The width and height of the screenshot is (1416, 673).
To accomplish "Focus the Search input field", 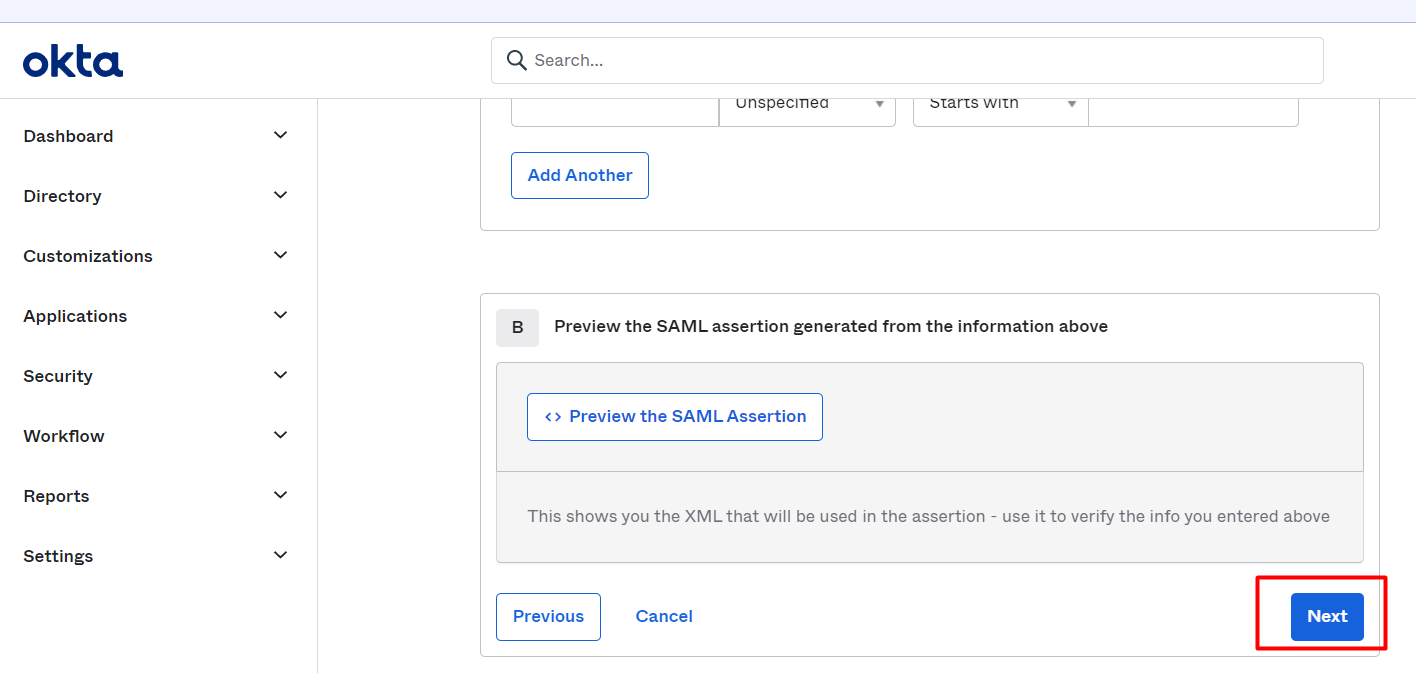I will tap(920, 60).
